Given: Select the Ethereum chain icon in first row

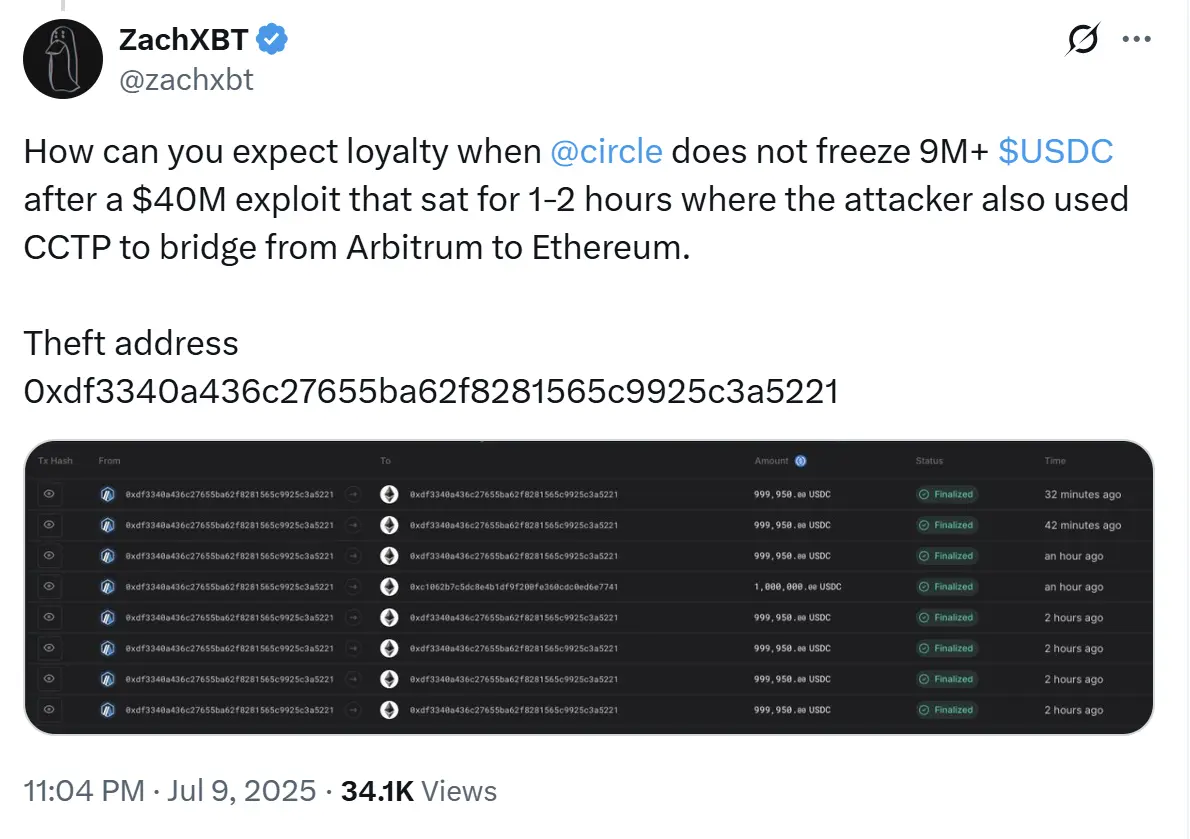Looking at the screenshot, I should pos(388,494).
